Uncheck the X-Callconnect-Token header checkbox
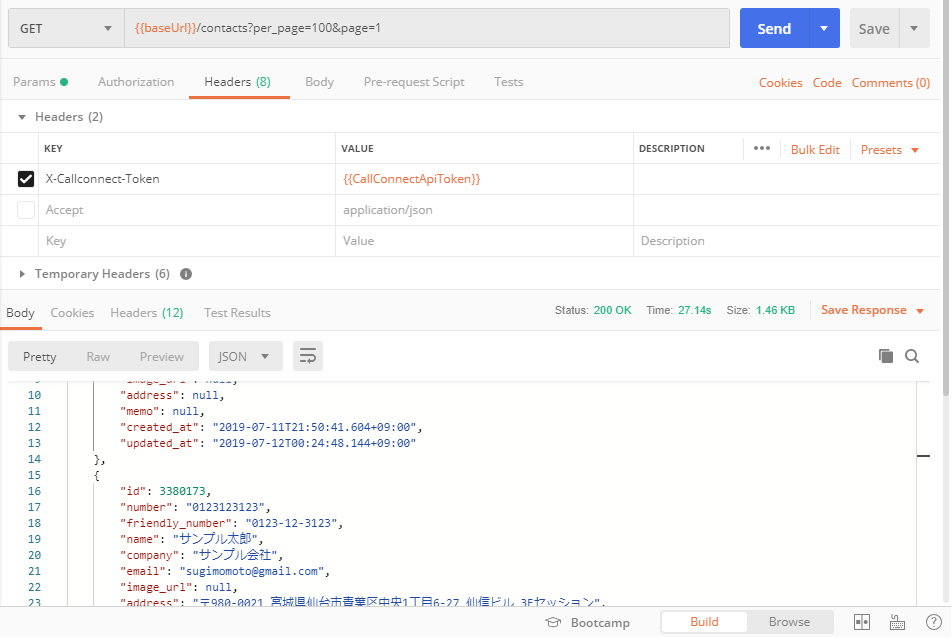Image resolution: width=952 pixels, height=638 pixels. (x=26, y=179)
